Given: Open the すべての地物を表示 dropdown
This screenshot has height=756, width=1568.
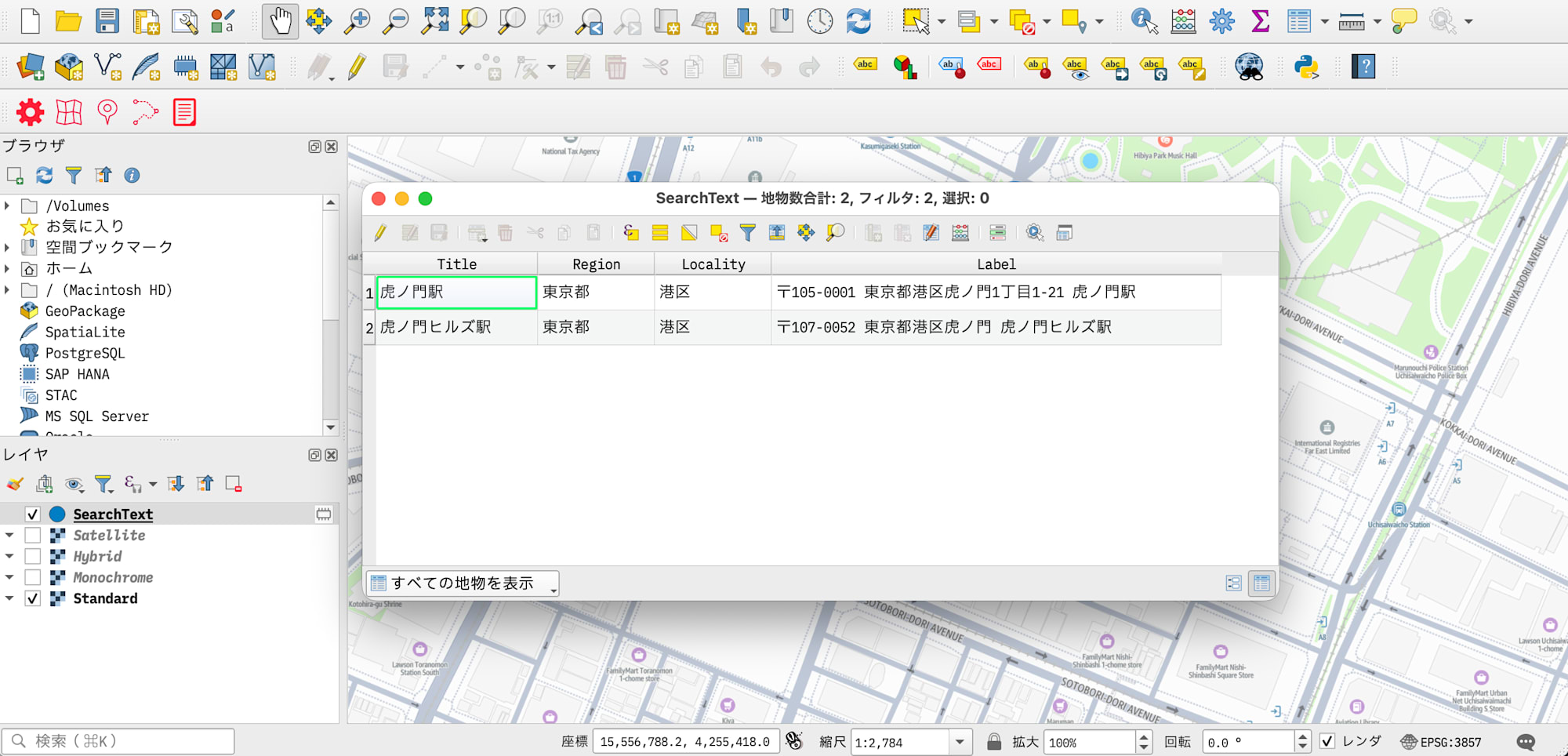Looking at the screenshot, I should click(x=463, y=583).
